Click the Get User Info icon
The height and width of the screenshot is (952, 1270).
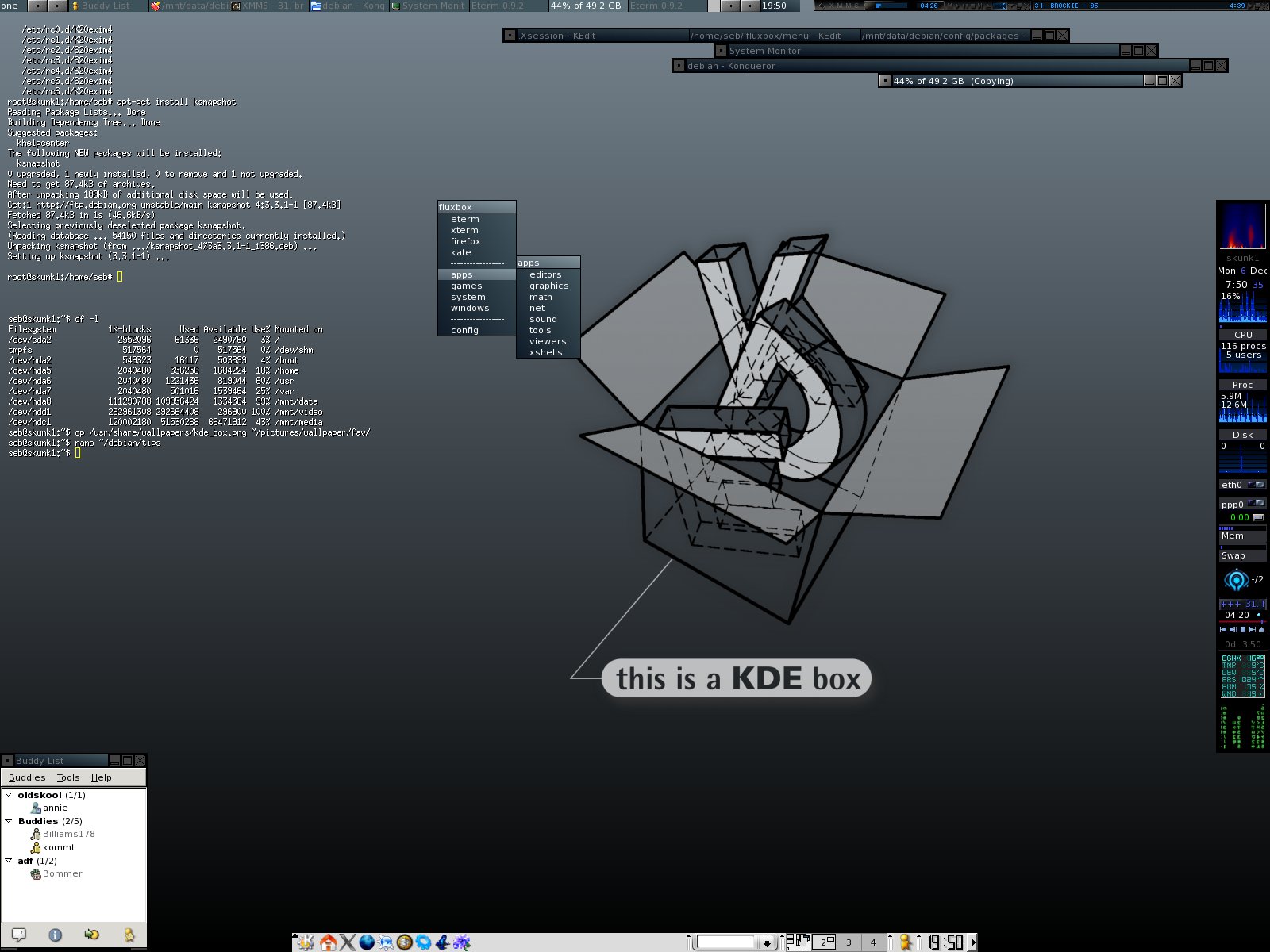point(56,935)
